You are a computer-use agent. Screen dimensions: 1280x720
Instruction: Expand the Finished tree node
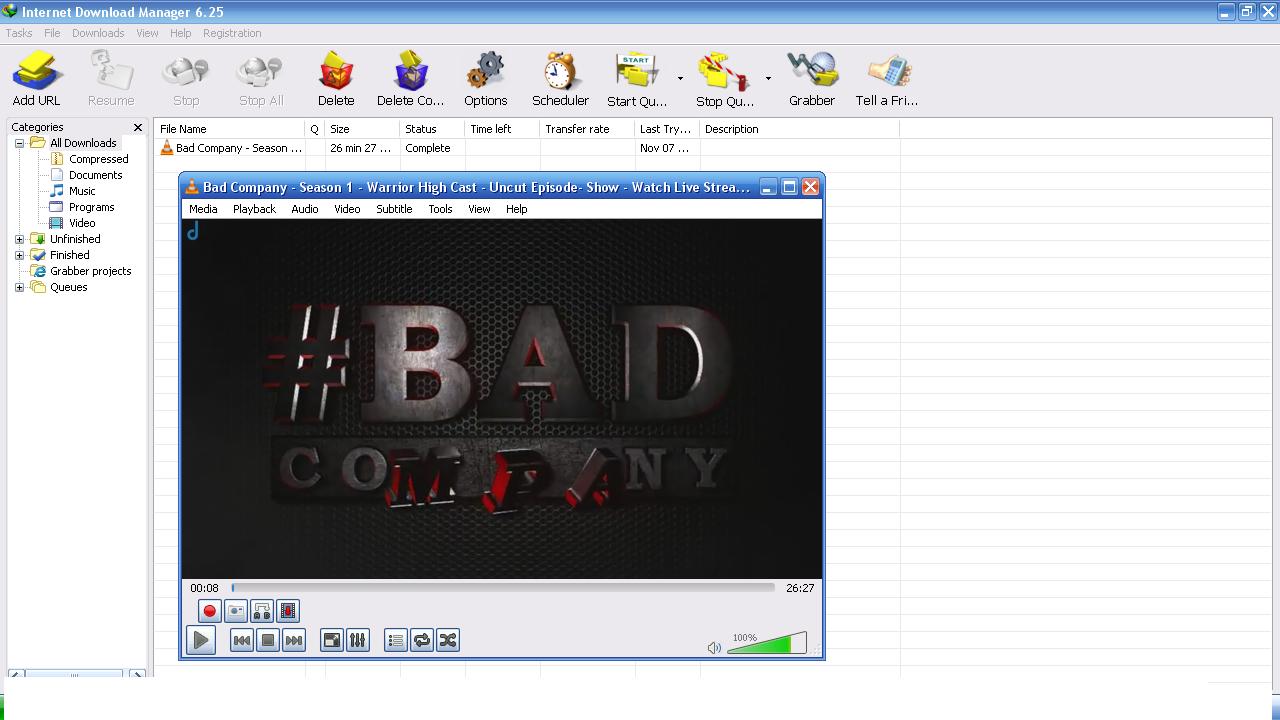[19, 255]
